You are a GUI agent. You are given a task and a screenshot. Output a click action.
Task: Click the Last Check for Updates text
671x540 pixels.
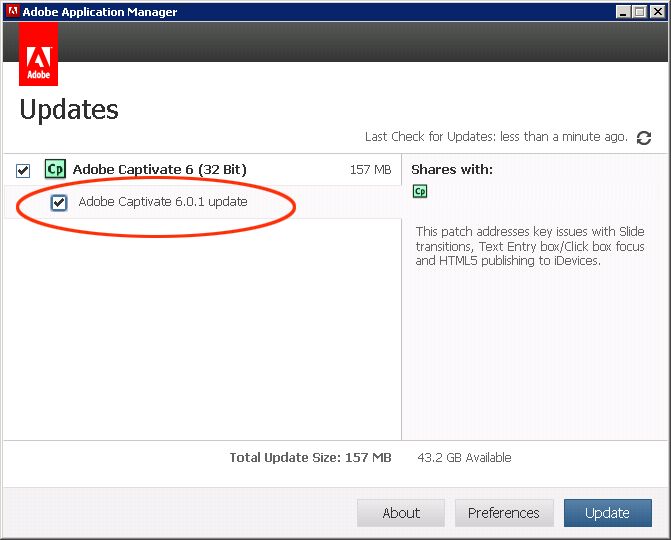(x=496, y=136)
